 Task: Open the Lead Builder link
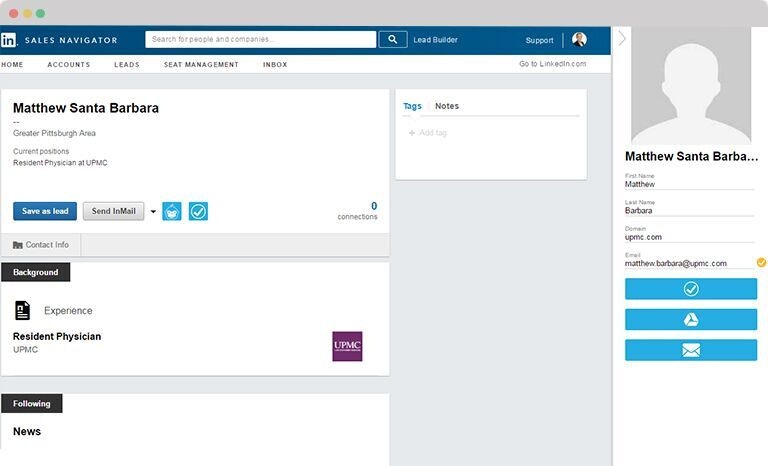(435, 40)
